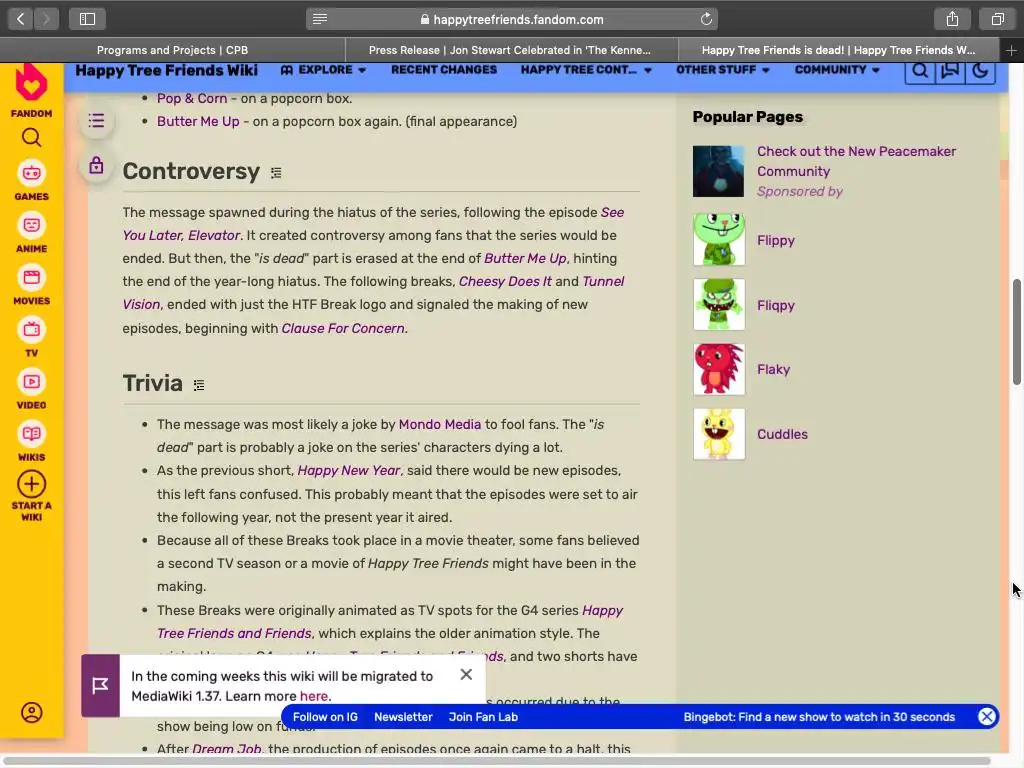Open the Flaky character thumbnail

point(718,369)
